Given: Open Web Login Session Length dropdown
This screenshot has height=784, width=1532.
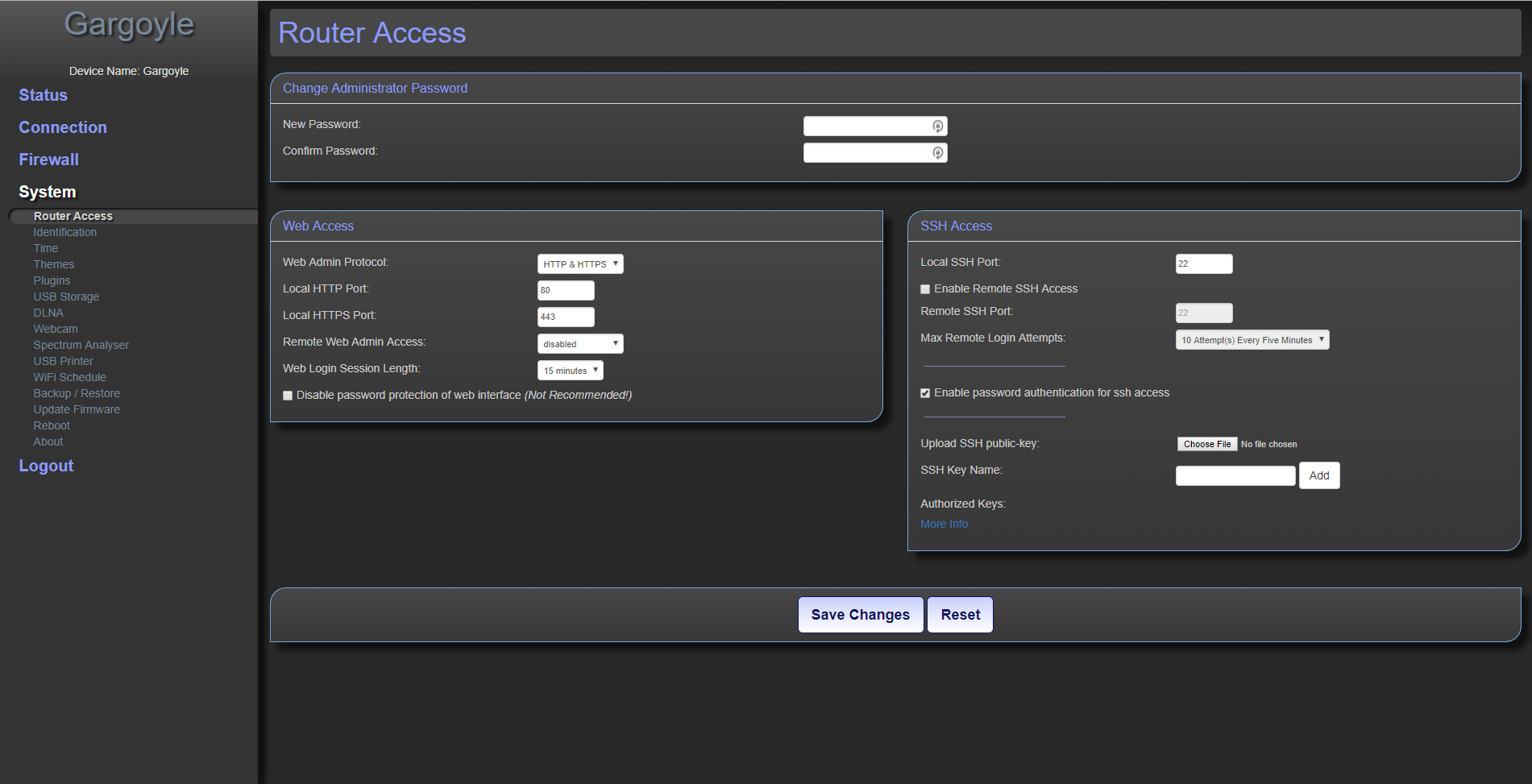Looking at the screenshot, I should [570, 371].
